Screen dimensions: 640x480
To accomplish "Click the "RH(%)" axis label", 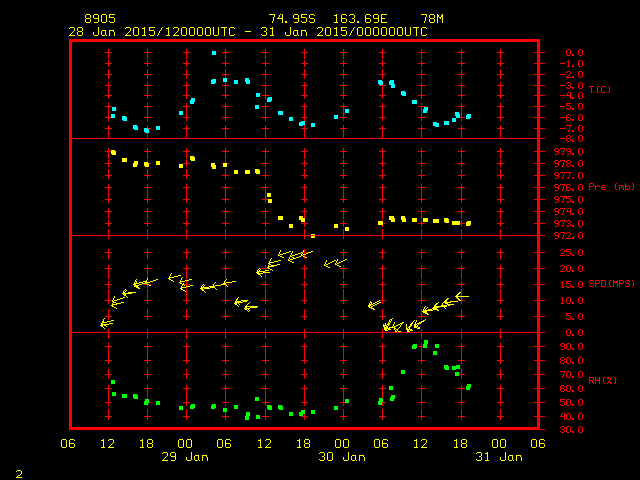I will (602, 380).
